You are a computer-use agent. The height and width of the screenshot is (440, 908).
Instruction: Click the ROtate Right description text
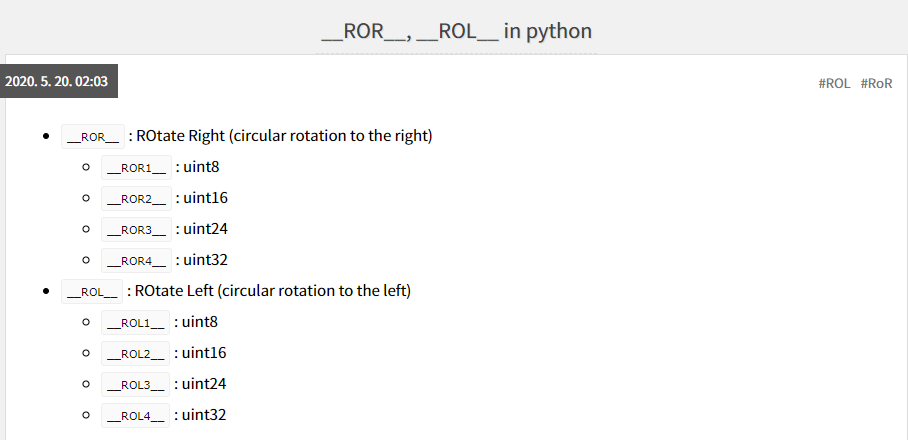[x=284, y=136]
